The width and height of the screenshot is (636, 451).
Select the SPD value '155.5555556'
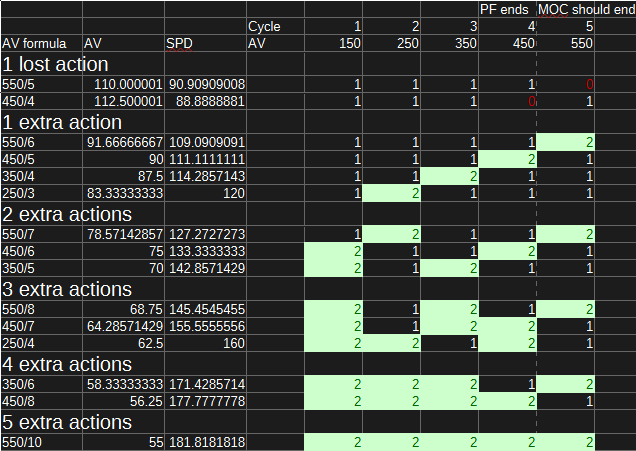pyautogui.click(x=205, y=326)
